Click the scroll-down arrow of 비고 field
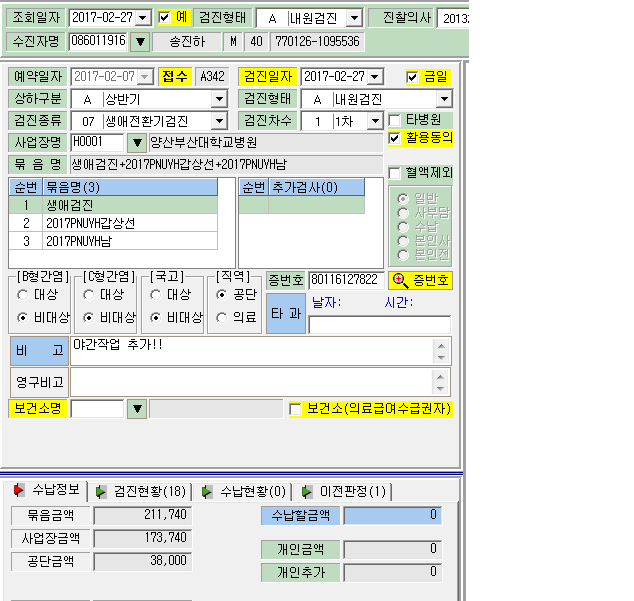The width and height of the screenshot is (634, 601). 441,358
